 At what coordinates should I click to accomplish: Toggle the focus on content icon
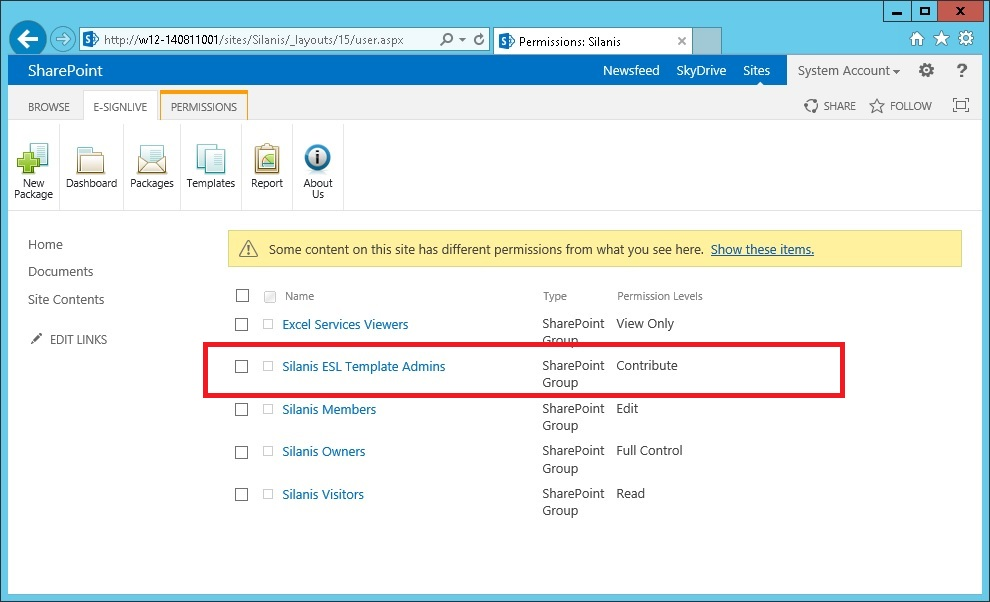[x=961, y=106]
